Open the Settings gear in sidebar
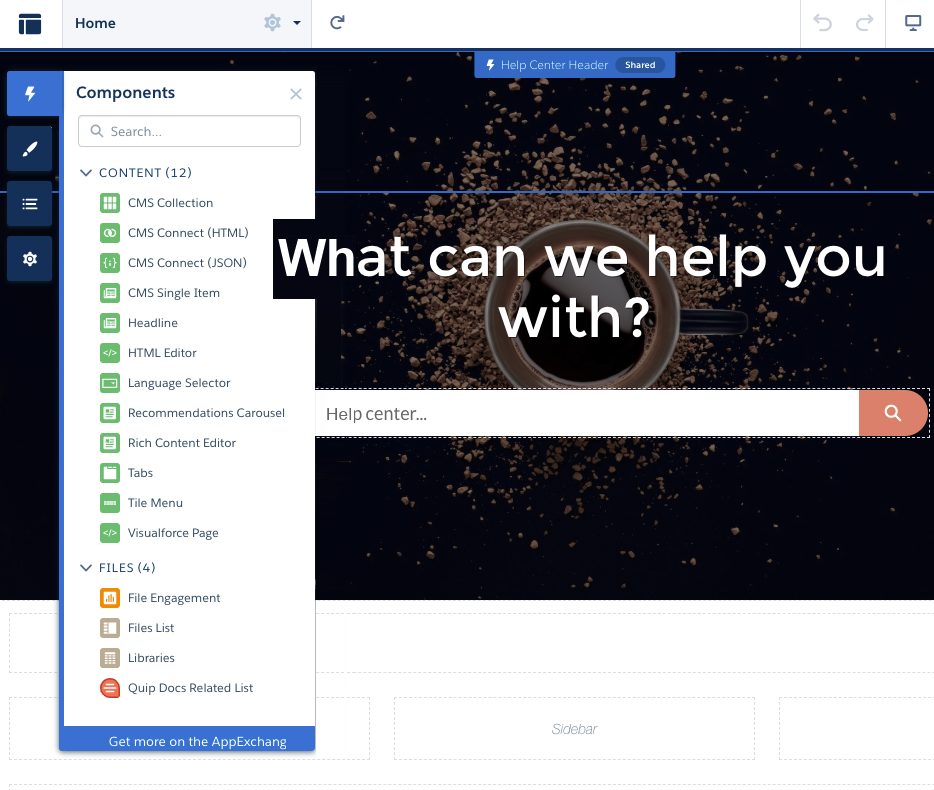 point(30,259)
